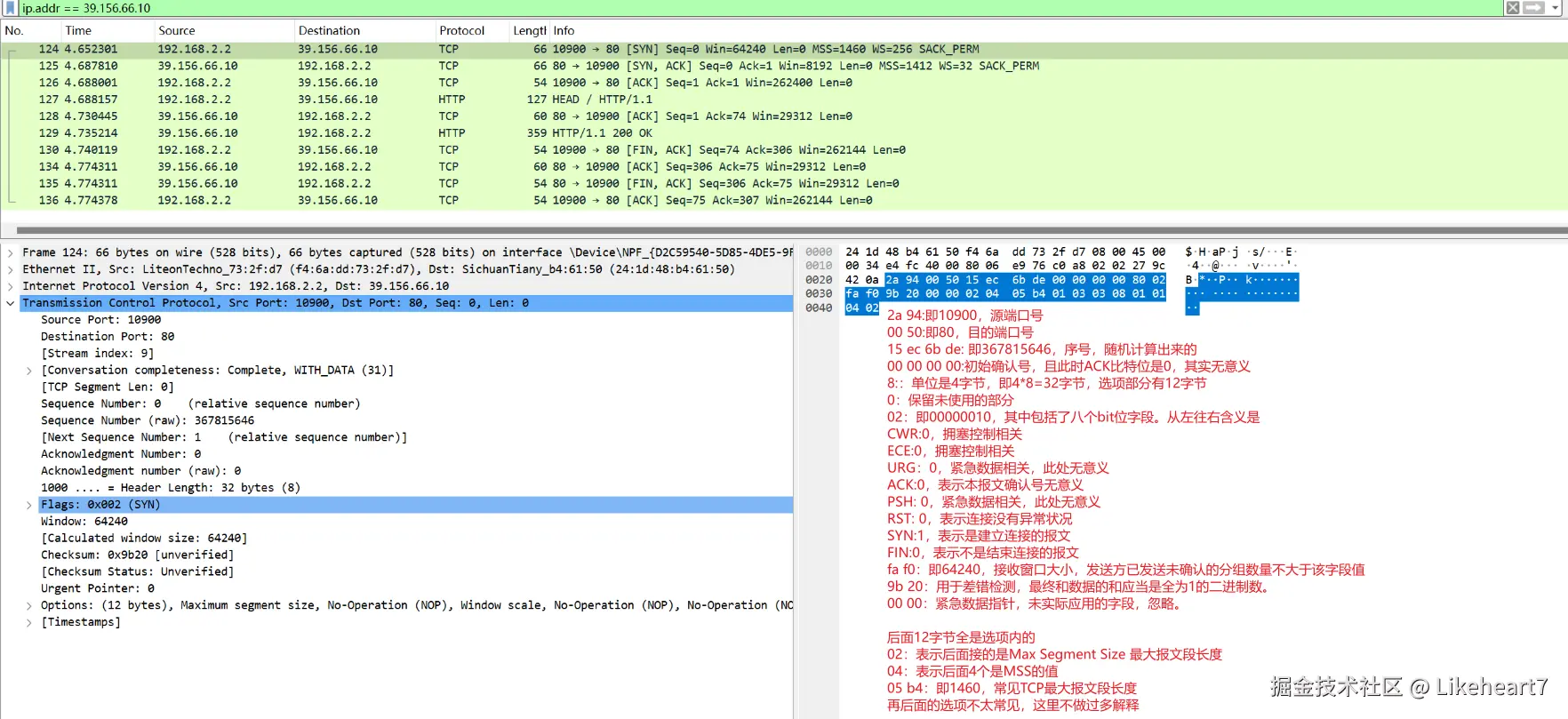Select Sequence Number (raw): 367815646

click(147, 421)
